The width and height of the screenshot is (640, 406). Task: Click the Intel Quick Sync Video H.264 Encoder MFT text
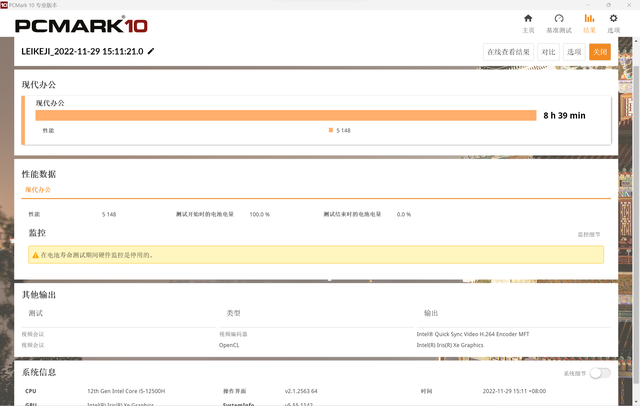pyautogui.click(x=473, y=334)
